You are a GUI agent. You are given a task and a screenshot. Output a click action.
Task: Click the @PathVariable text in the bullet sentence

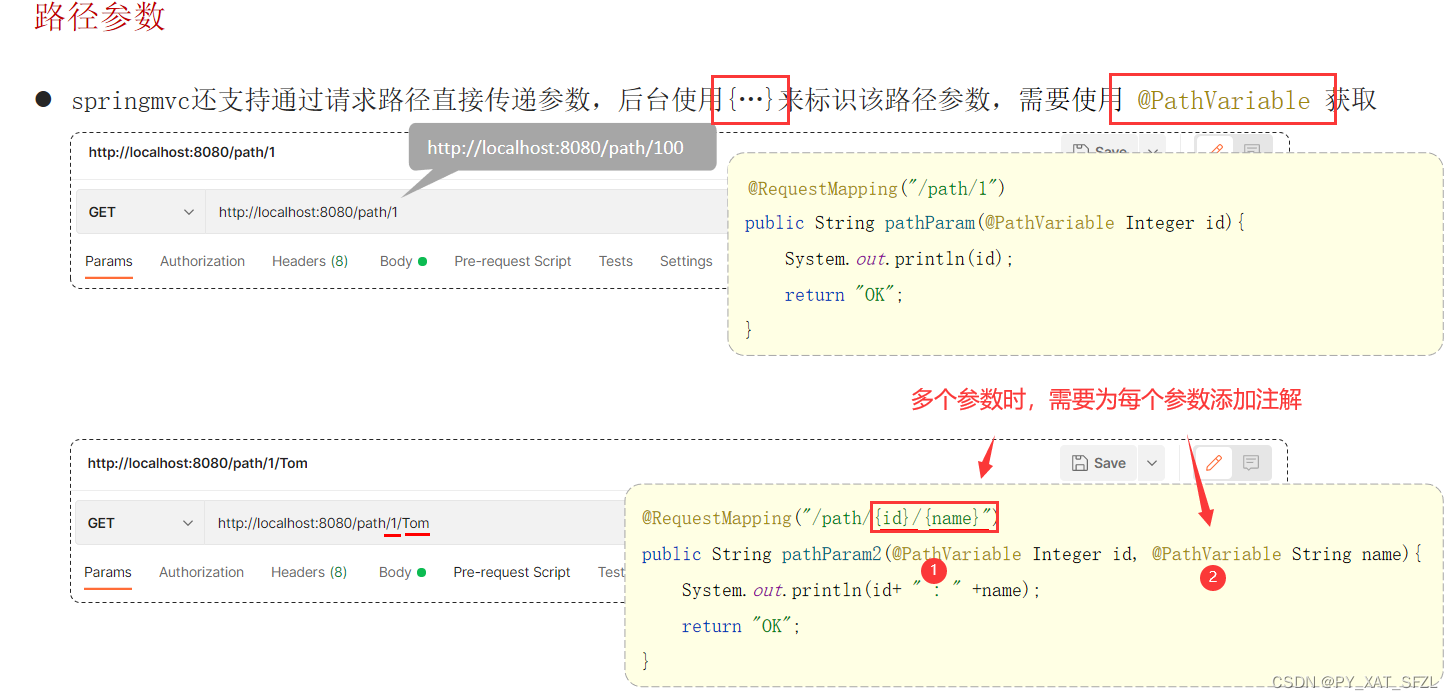click(x=1223, y=100)
